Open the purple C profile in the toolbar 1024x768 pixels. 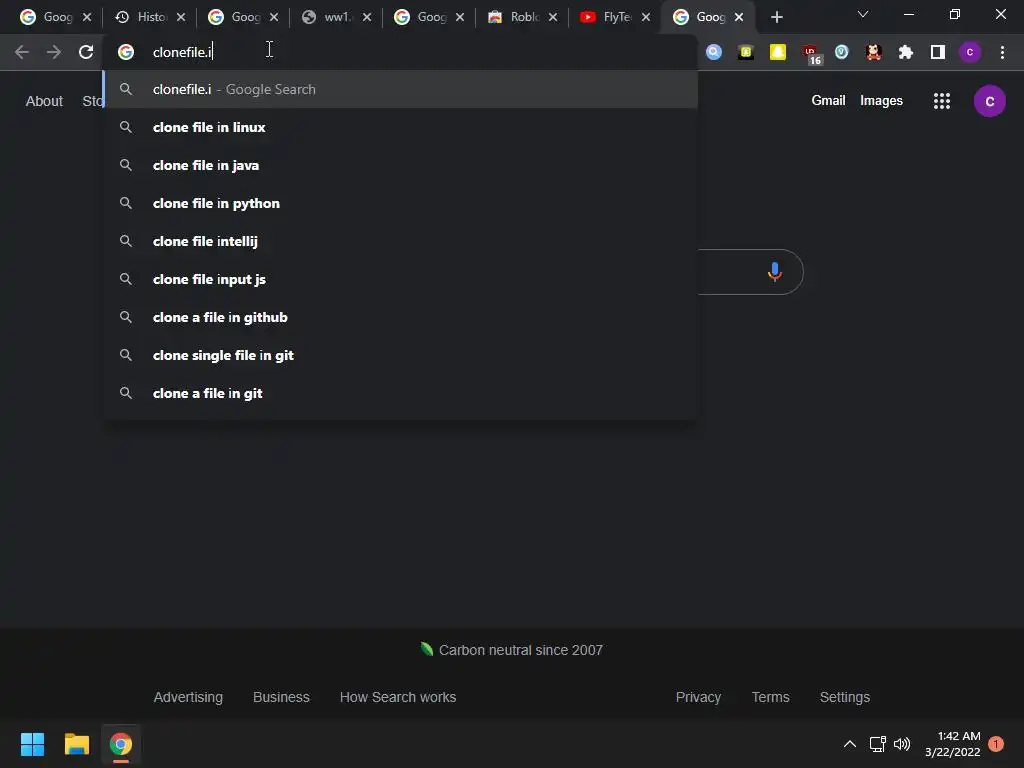point(970,52)
